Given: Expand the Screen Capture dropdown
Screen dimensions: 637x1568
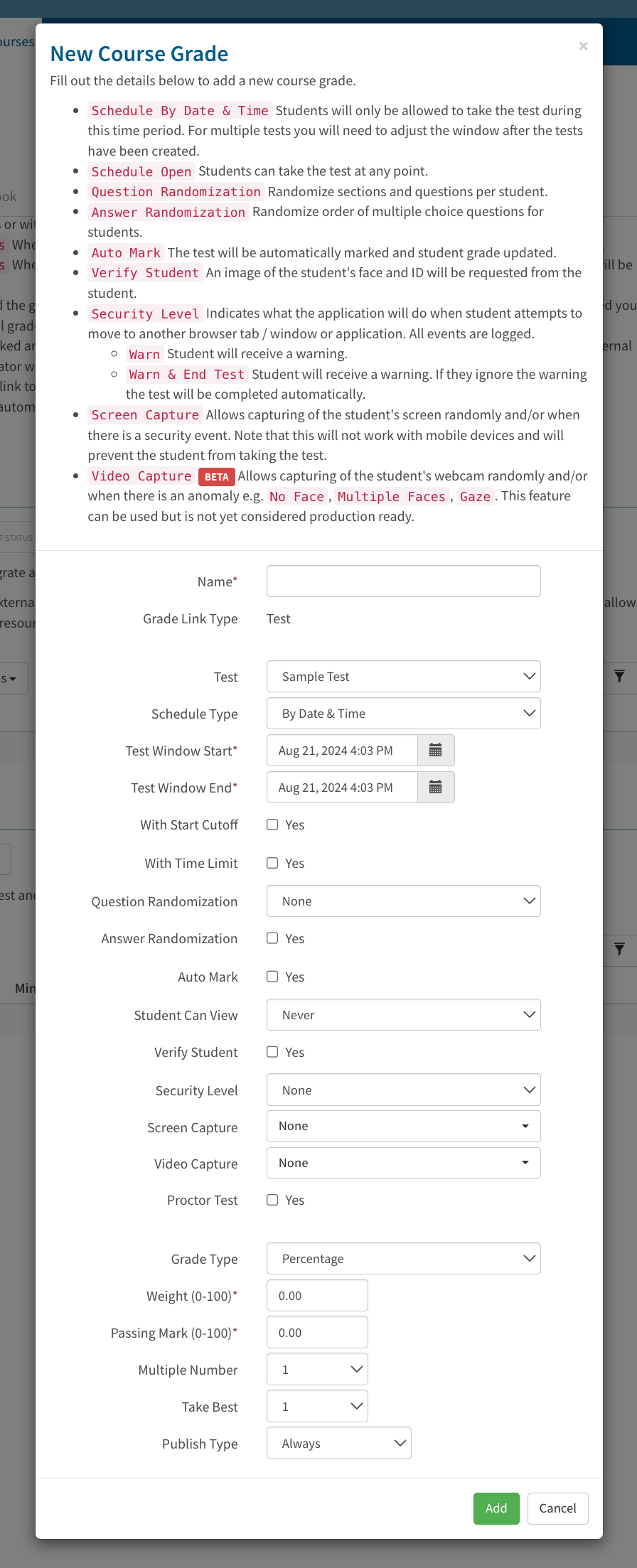Looking at the screenshot, I should (404, 1127).
